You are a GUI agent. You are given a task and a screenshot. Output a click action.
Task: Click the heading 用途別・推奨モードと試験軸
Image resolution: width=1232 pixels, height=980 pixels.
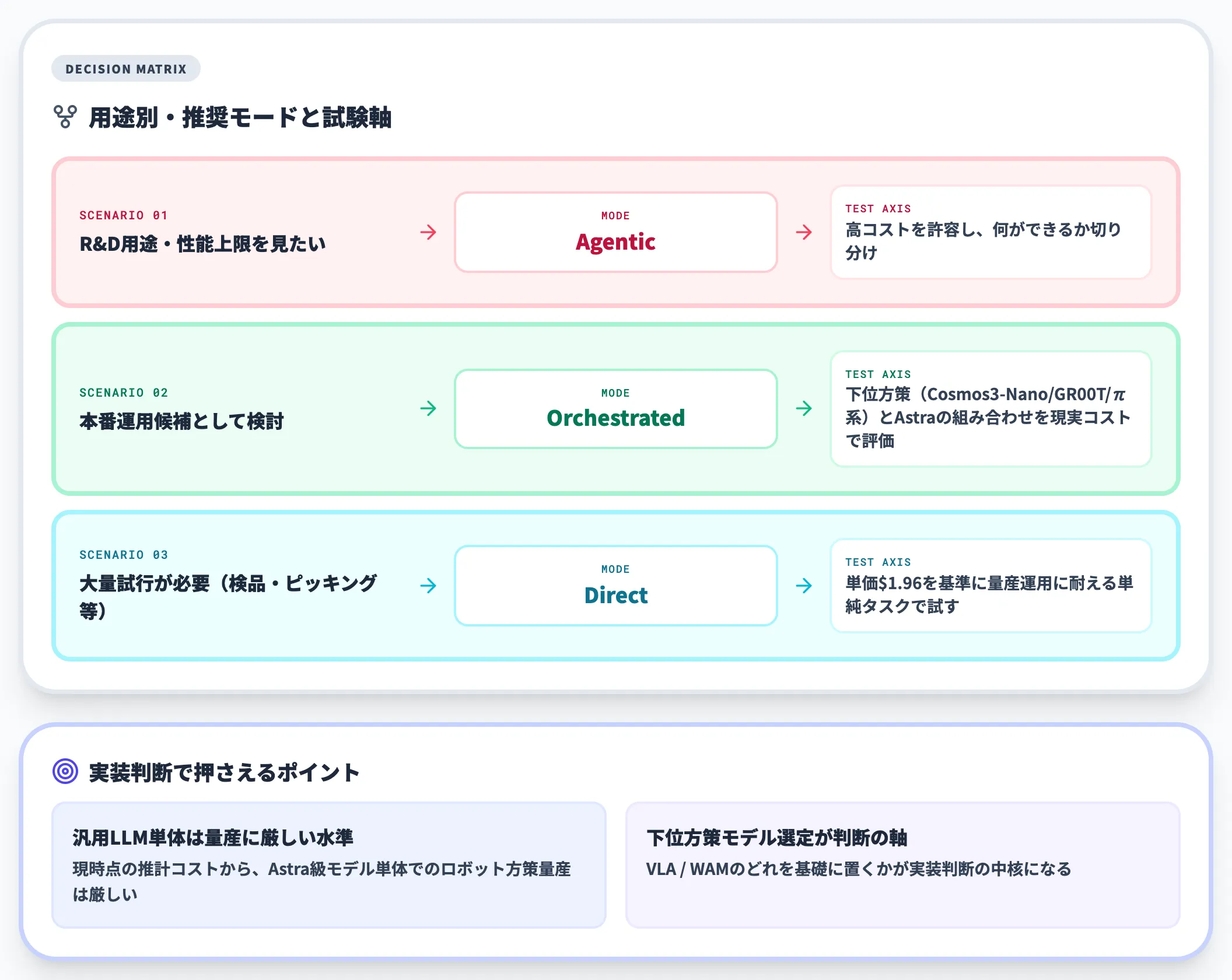tap(240, 117)
